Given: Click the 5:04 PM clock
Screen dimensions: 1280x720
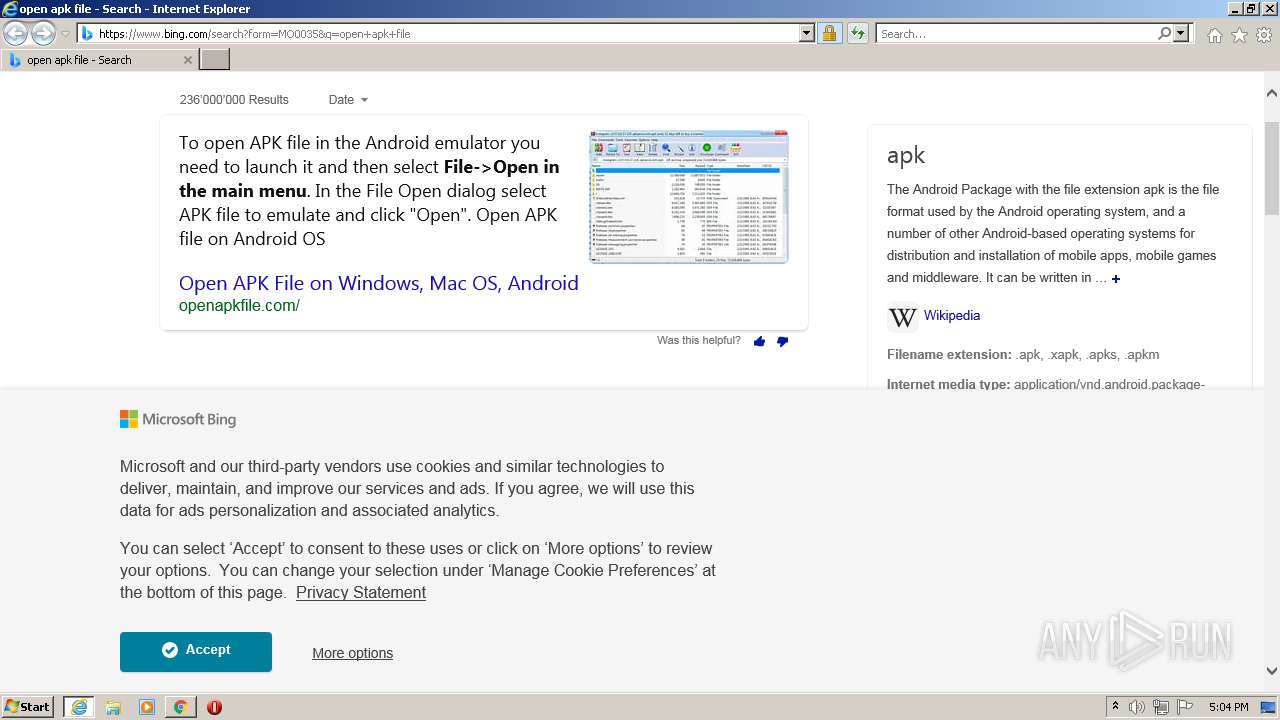Looking at the screenshot, I should pyautogui.click(x=1228, y=707).
